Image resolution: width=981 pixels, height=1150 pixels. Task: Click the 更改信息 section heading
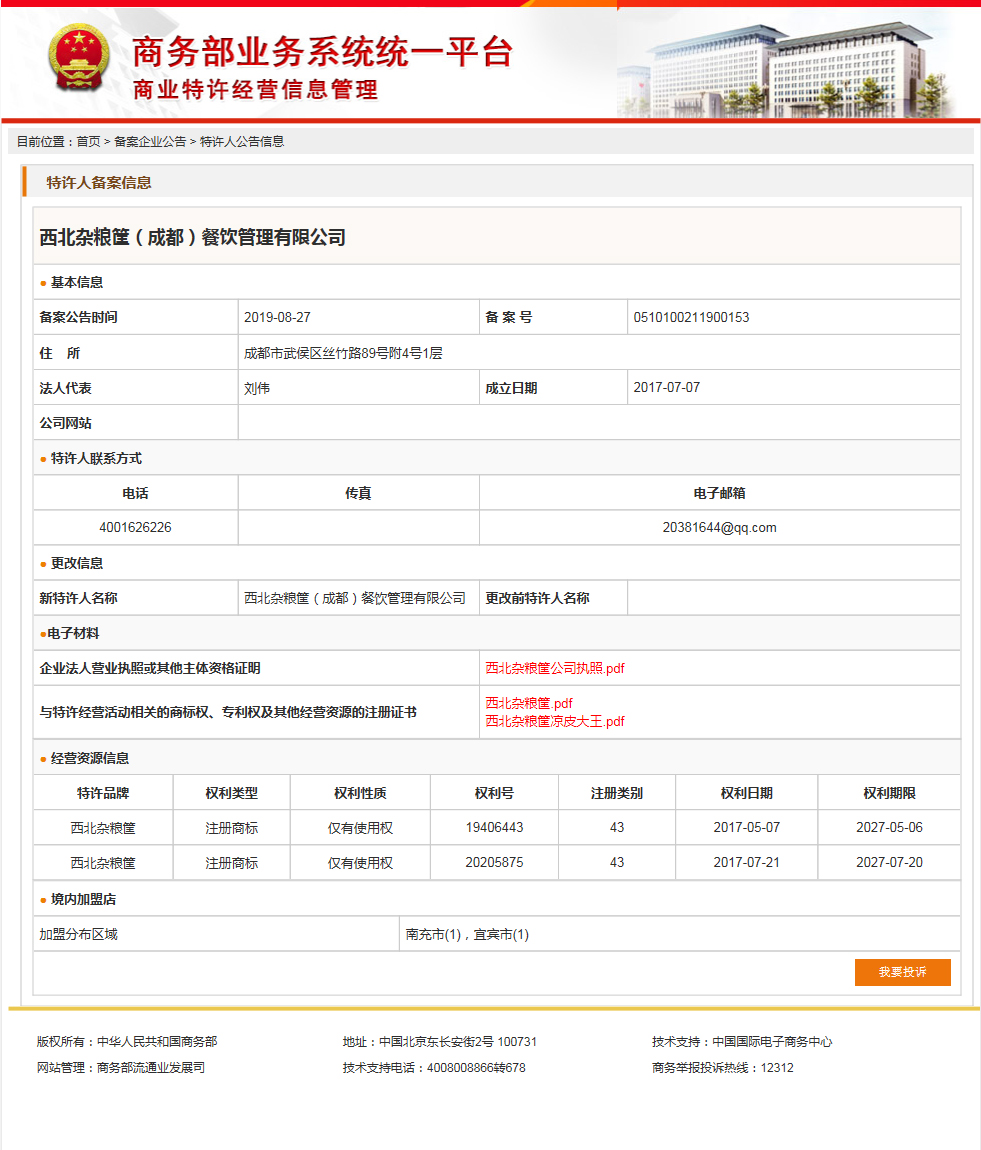pos(76,563)
